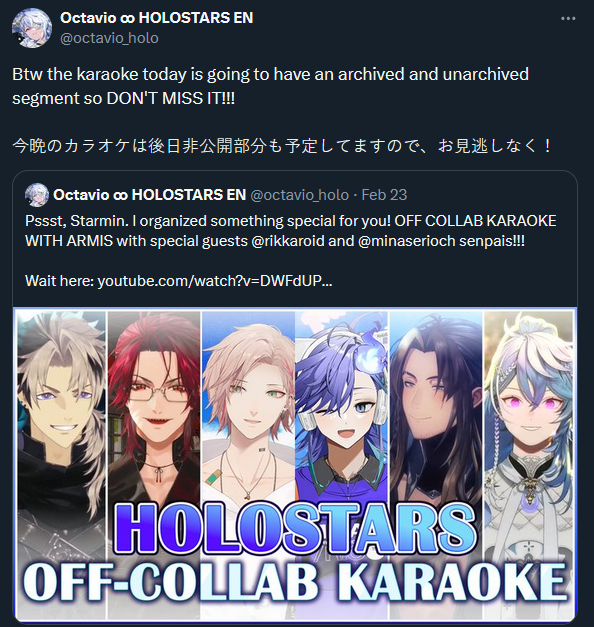
Task: Click the Japanese tweet text line
Action: pos(282,146)
